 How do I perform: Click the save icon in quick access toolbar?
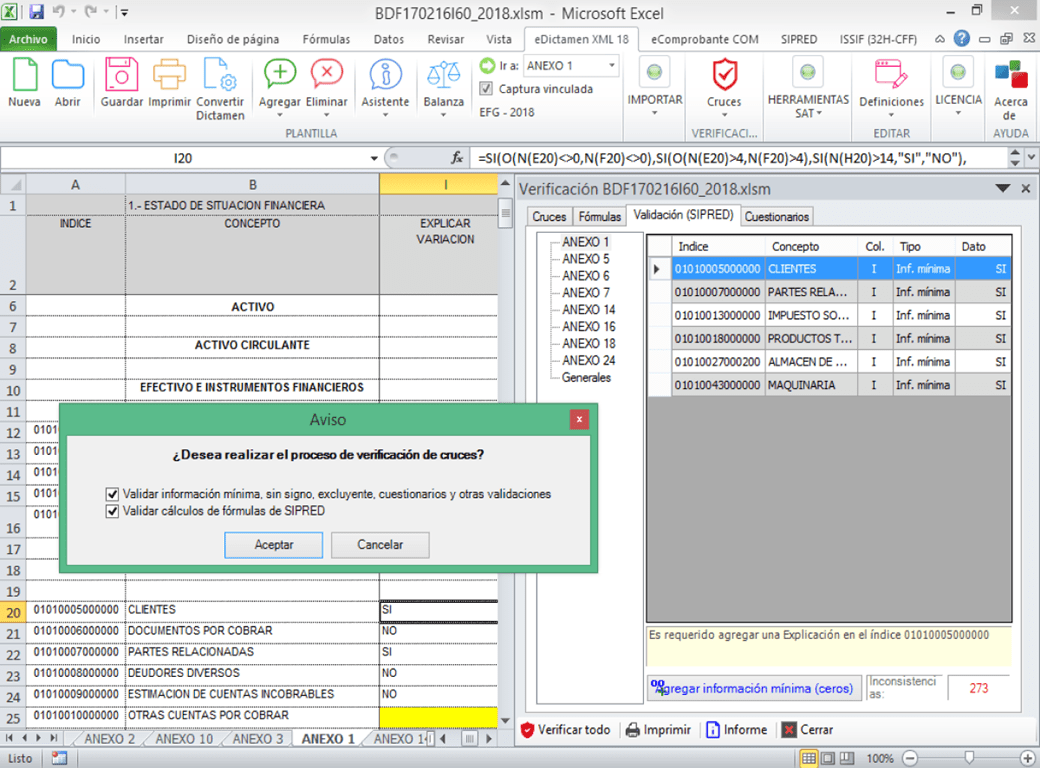(x=36, y=12)
